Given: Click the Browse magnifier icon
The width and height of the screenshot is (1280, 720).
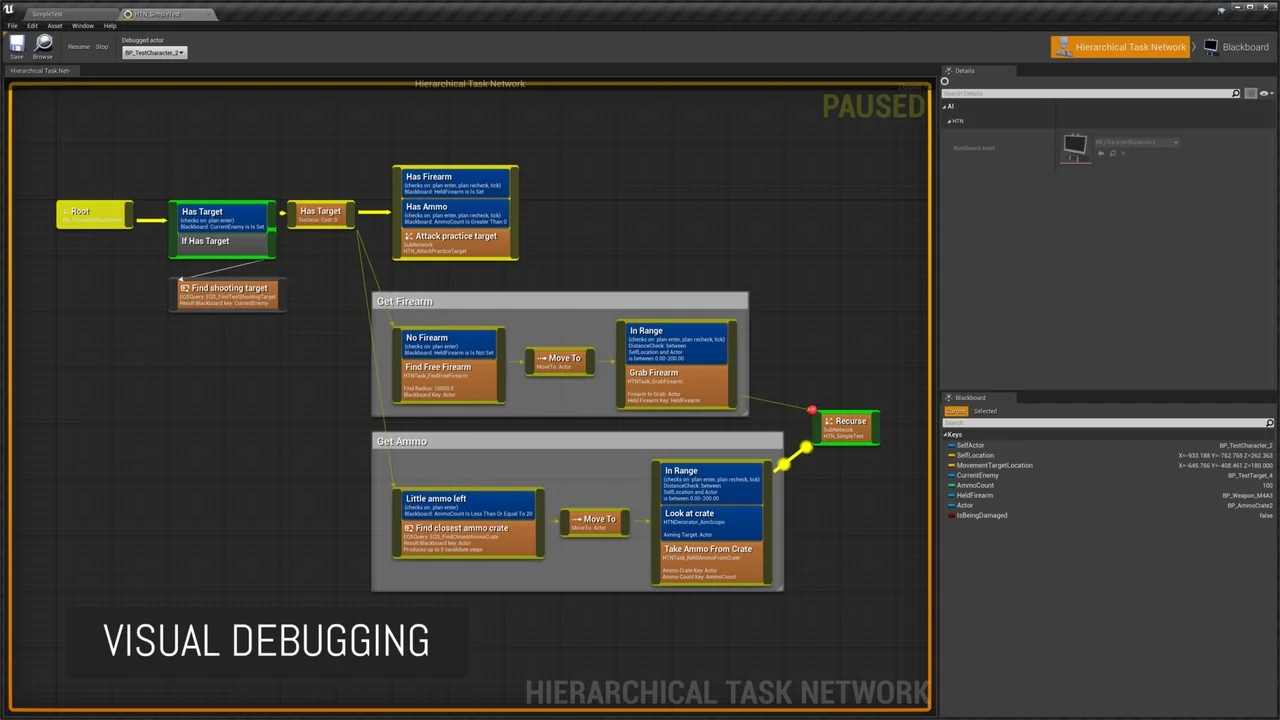Looking at the screenshot, I should coord(43,44).
